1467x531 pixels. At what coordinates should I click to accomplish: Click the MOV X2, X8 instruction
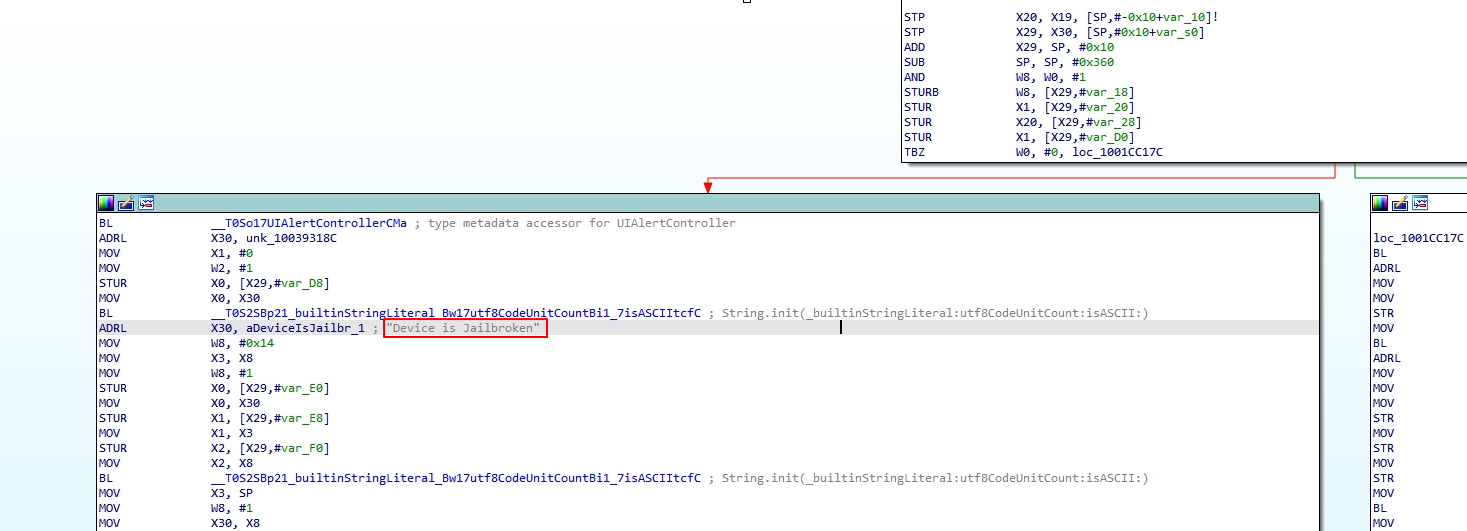[175, 463]
